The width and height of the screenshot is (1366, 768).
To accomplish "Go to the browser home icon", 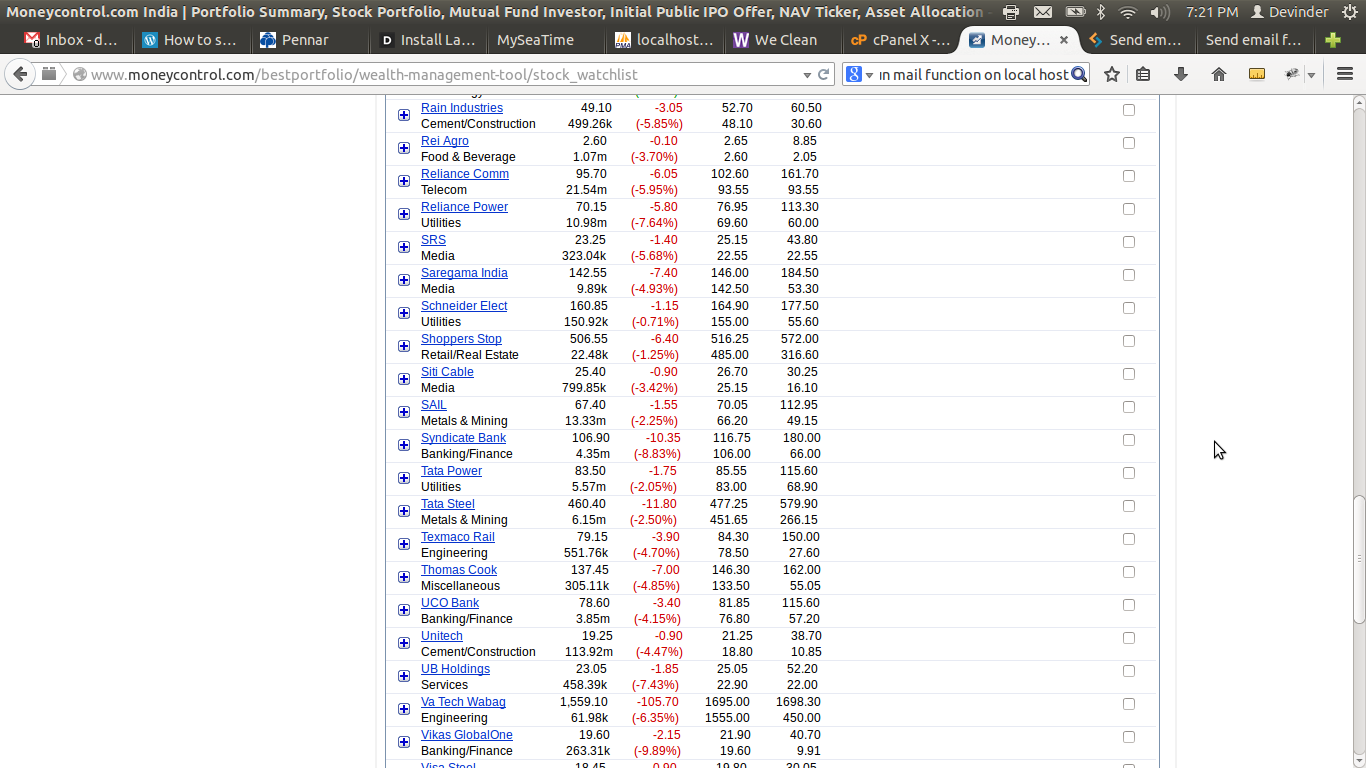I will [x=1218, y=74].
